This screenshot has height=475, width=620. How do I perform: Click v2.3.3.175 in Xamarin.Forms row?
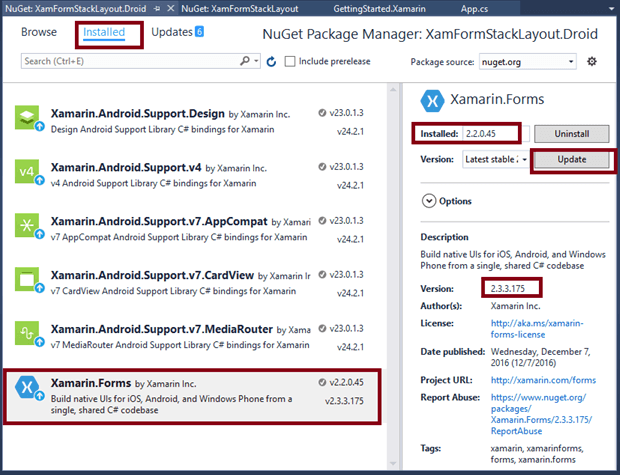(x=344, y=401)
